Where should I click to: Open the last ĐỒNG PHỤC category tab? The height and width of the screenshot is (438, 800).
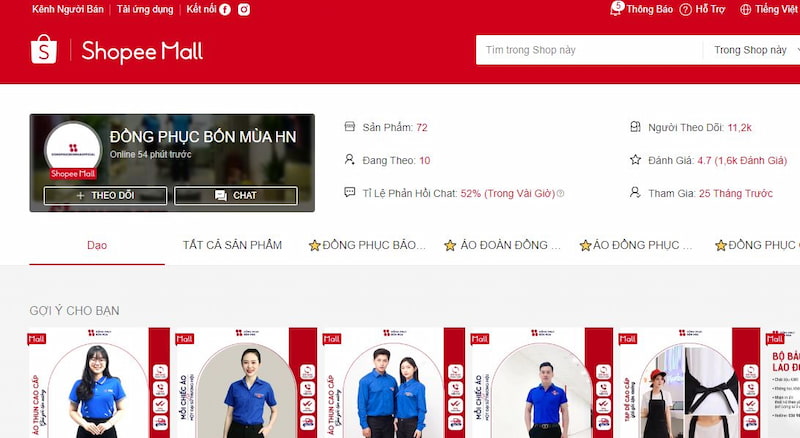(x=757, y=246)
